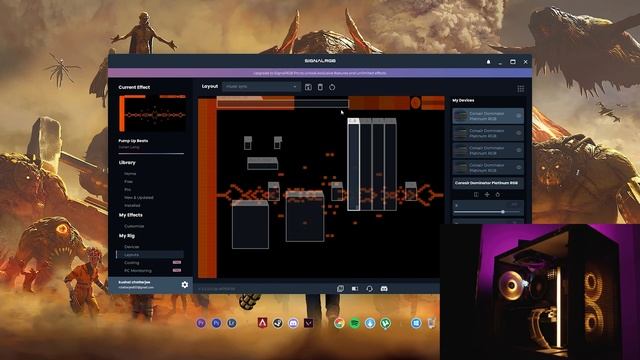Screen dimensions: 640x360
Task: Click the user account name in the sidebar
Action: (x=134, y=282)
